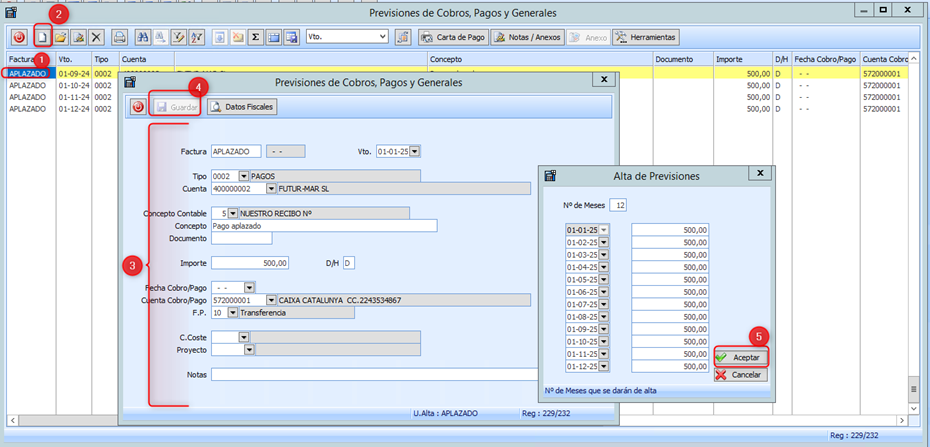Click the Importe input field
Image resolution: width=930 pixels, height=447 pixels.
point(250,263)
